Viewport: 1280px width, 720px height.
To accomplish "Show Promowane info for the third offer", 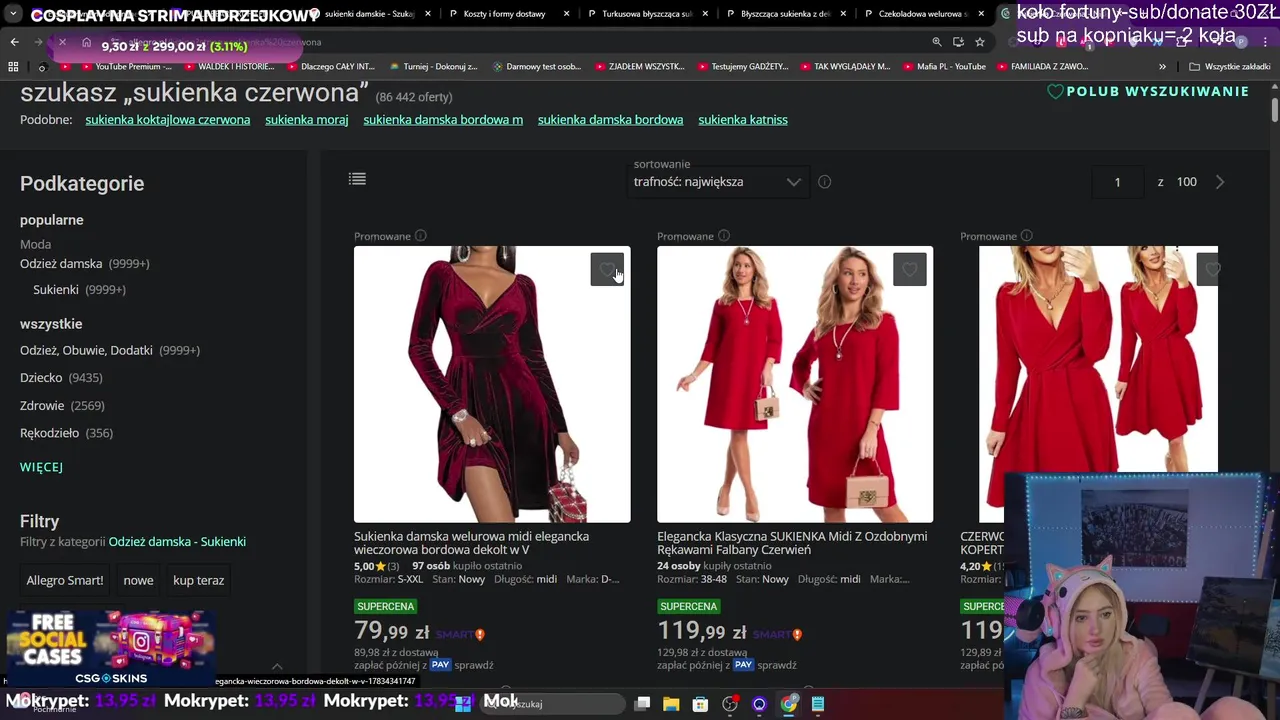I will (1027, 236).
